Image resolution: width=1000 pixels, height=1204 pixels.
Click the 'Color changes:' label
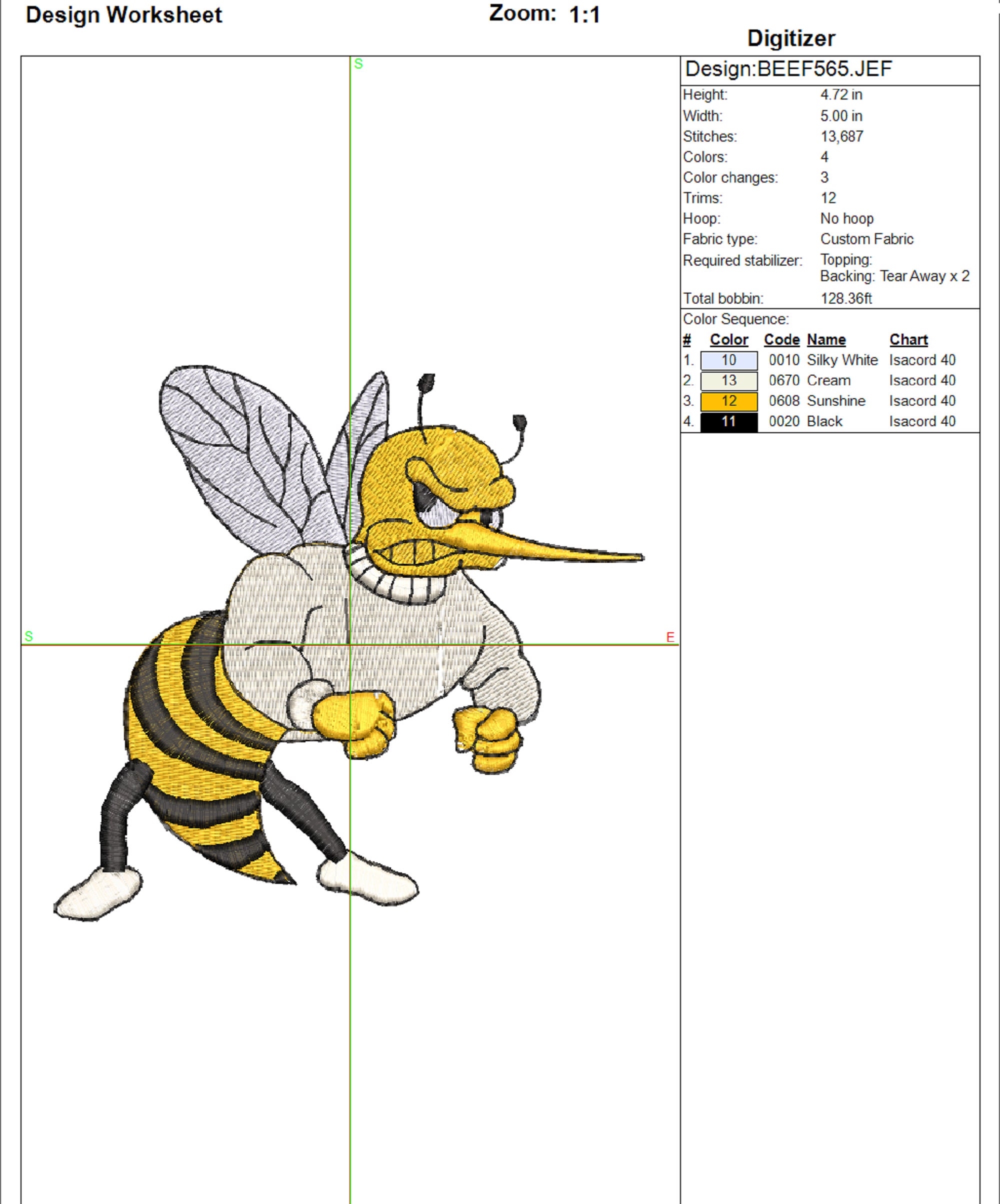pos(730,178)
